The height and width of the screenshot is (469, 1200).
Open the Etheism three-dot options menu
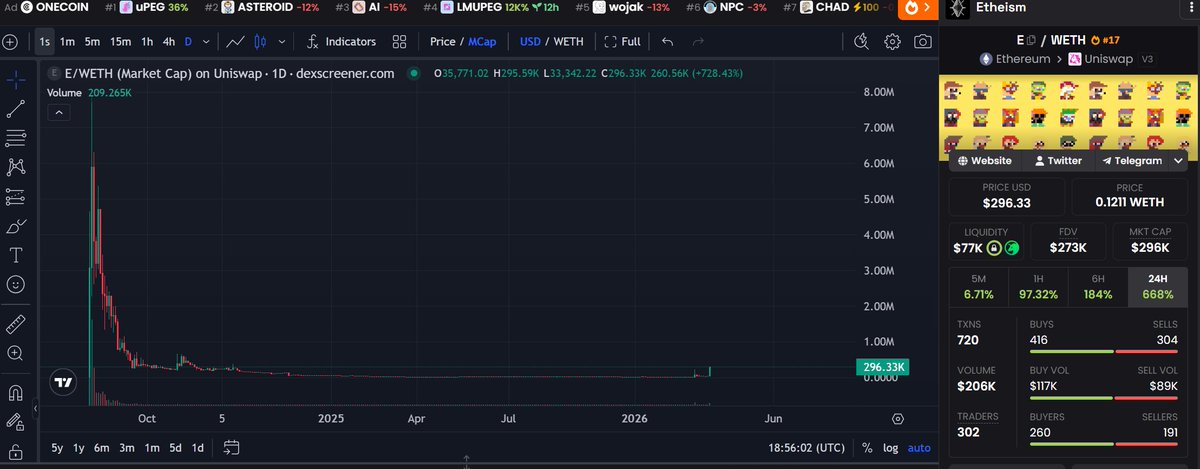click(x=1193, y=9)
